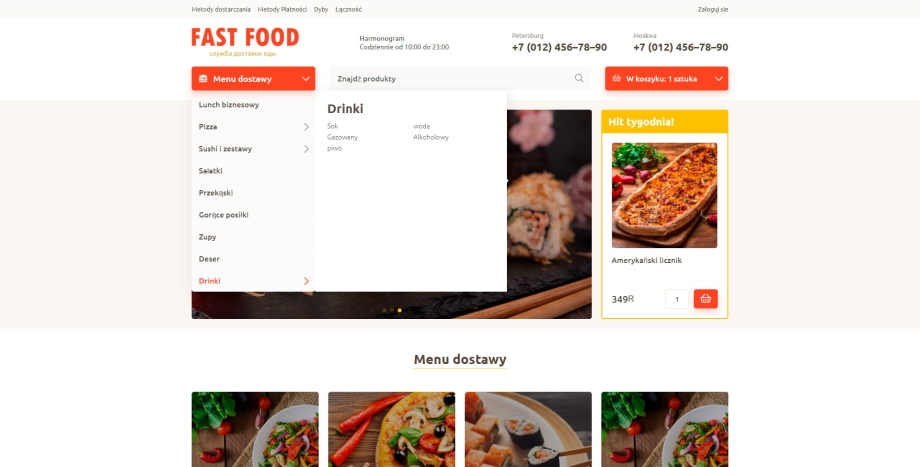Select the first carousel slide dot
920x467 pixels.
384,310
